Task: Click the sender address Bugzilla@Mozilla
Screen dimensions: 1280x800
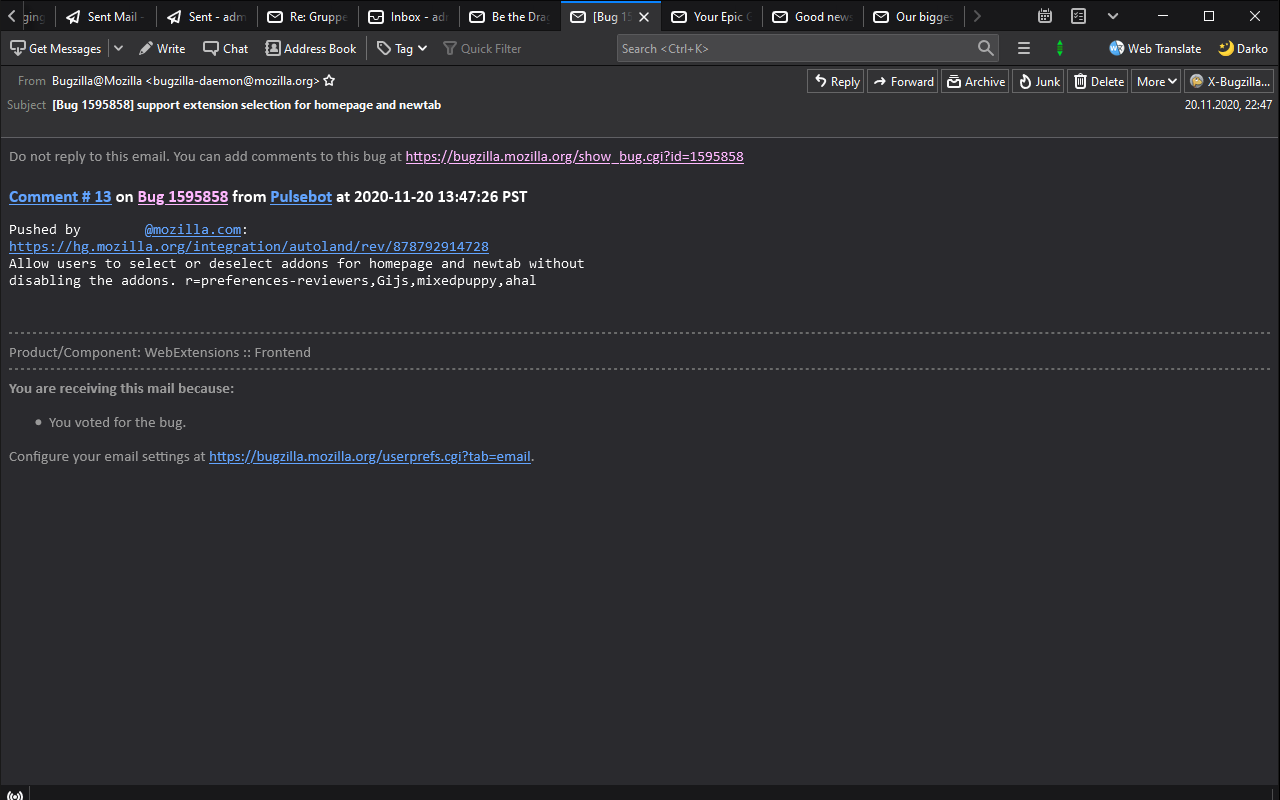Action: pos(186,81)
